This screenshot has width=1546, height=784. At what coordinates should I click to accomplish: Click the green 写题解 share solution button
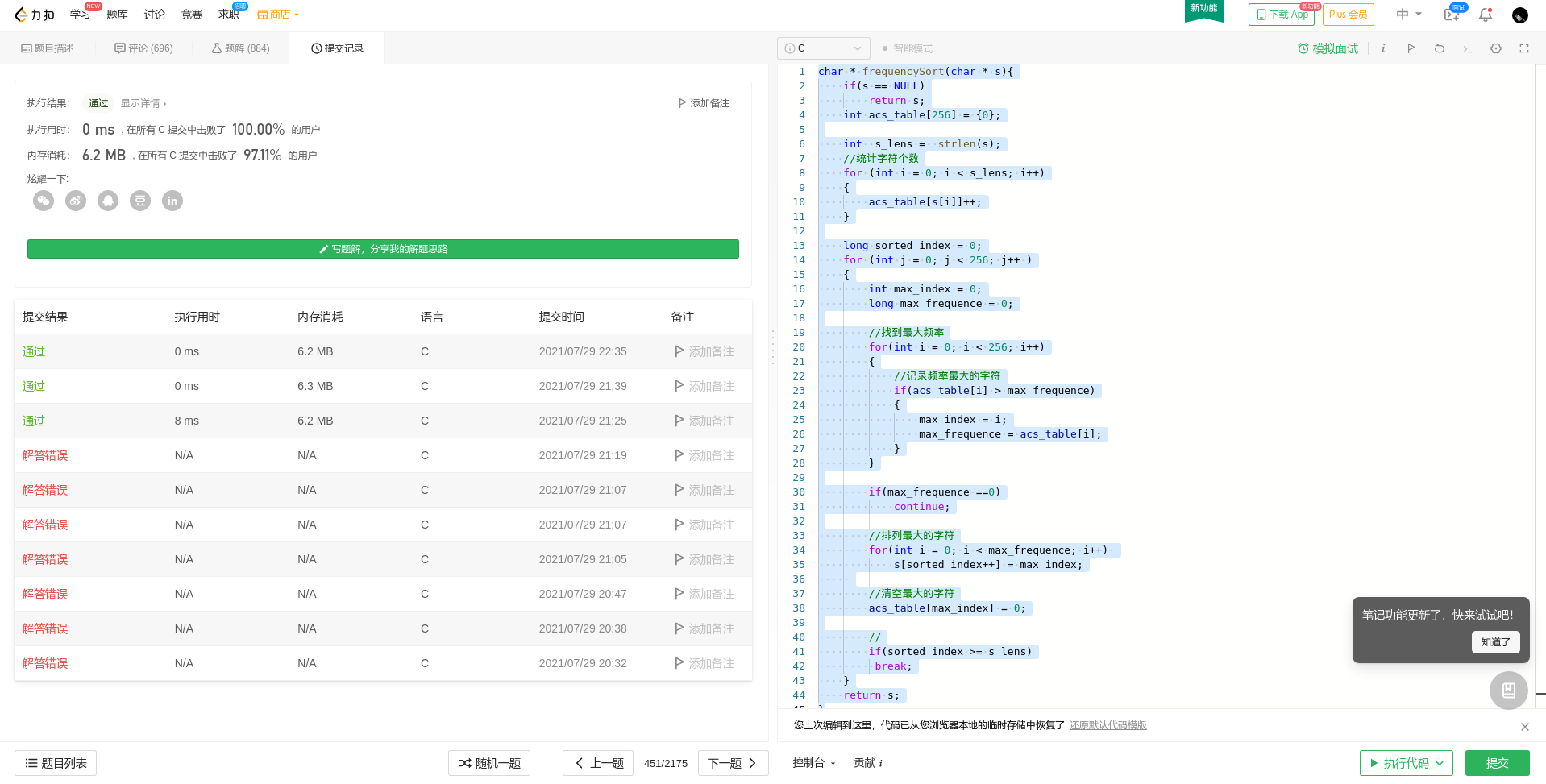(x=383, y=249)
